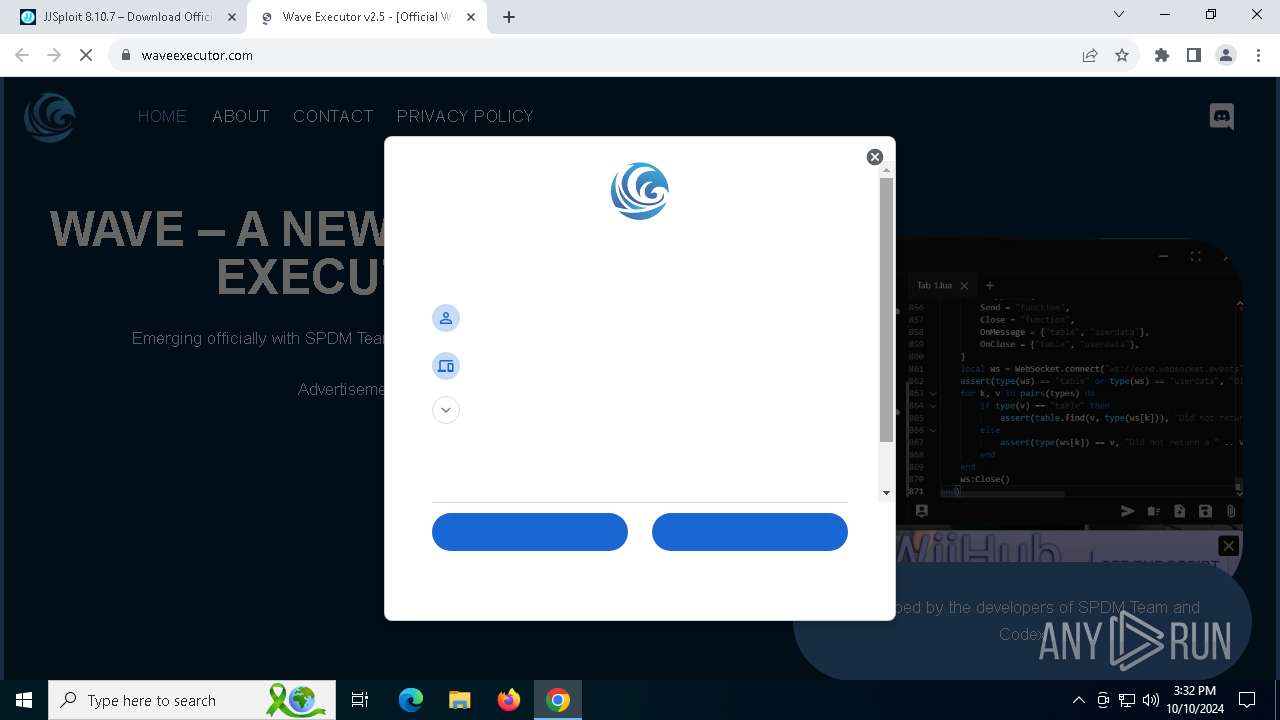
Task: Close the JJSploit browser tab
Action: 232,17
